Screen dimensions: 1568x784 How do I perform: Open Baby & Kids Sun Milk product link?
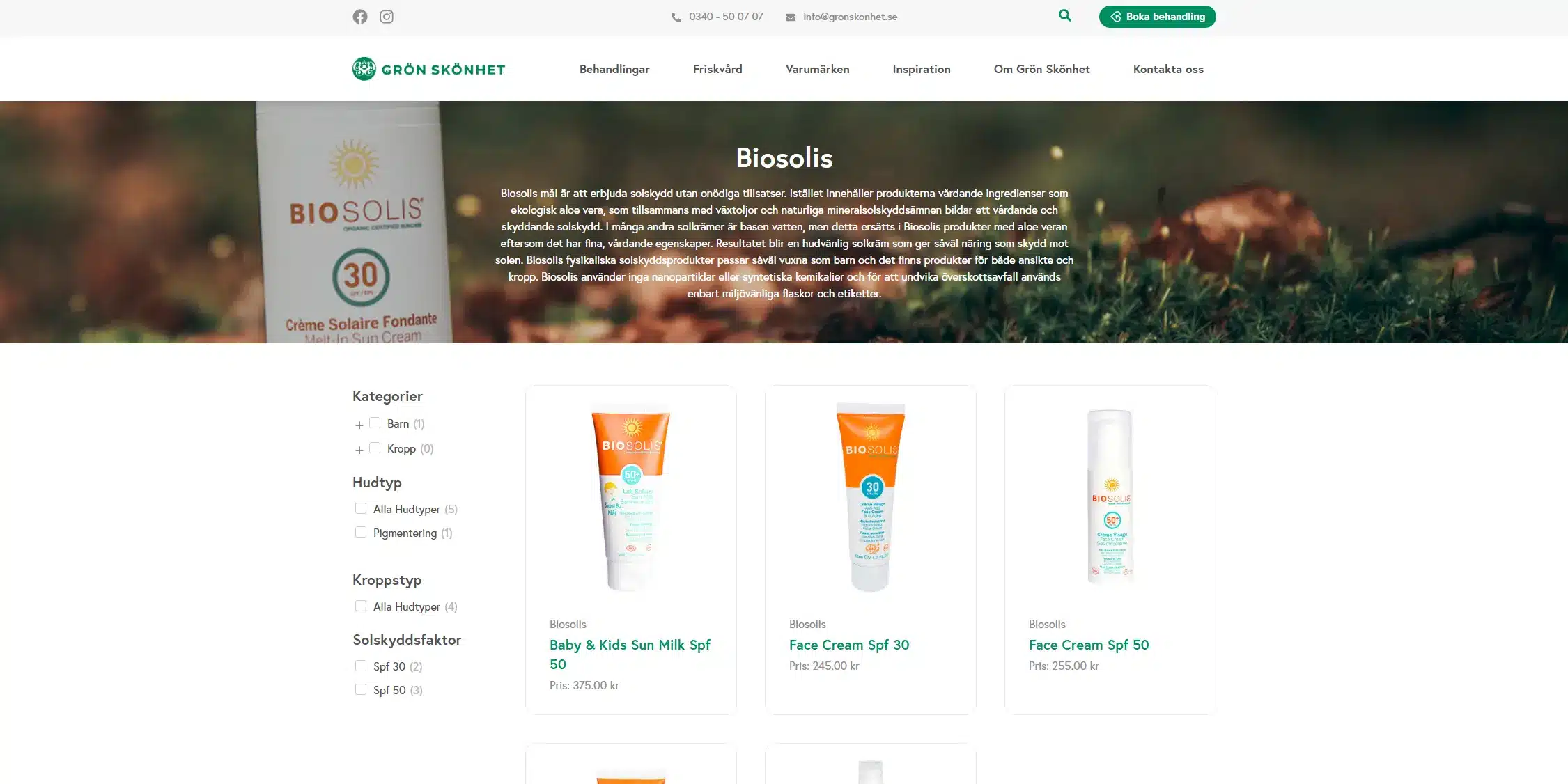[x=630, y=654]
